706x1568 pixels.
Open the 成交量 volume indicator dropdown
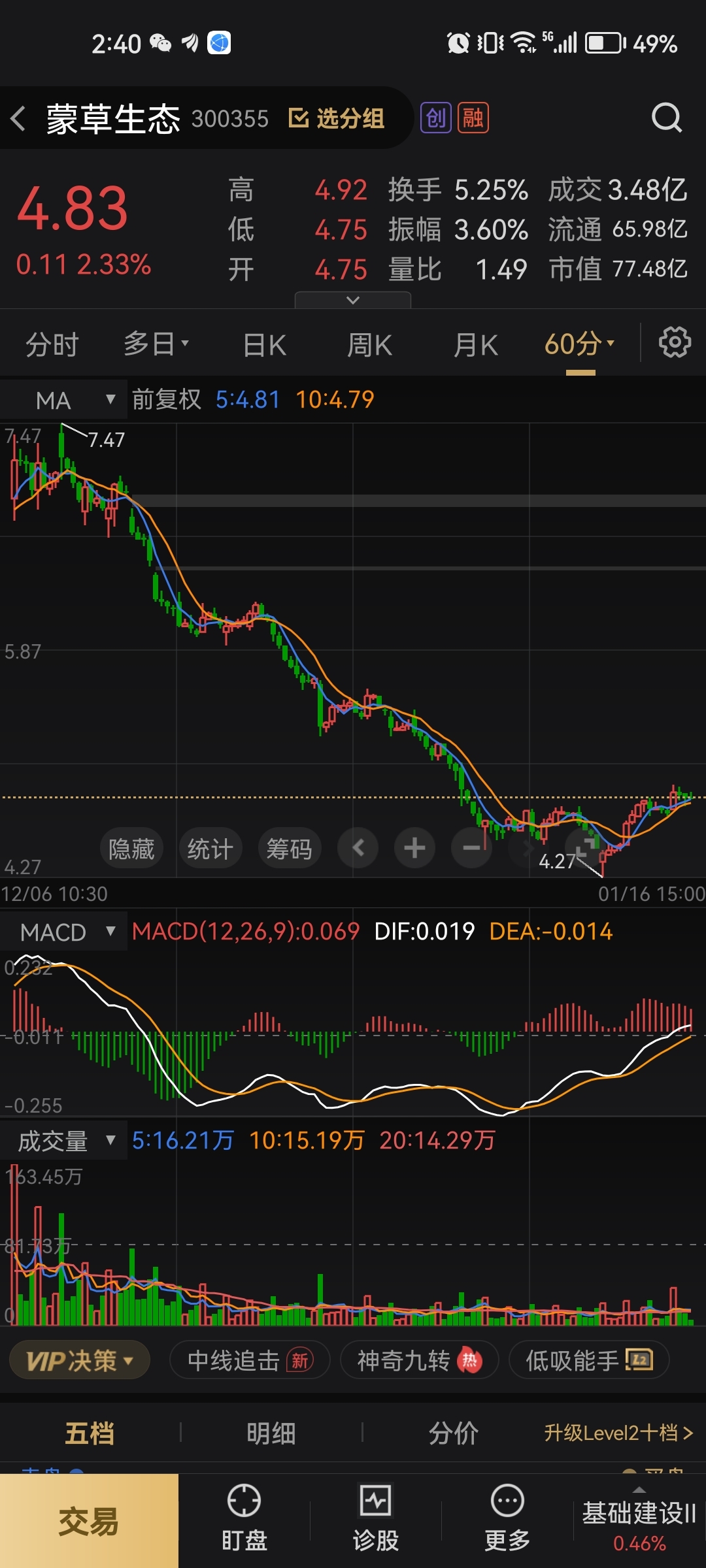click(x=63, y=1141)
